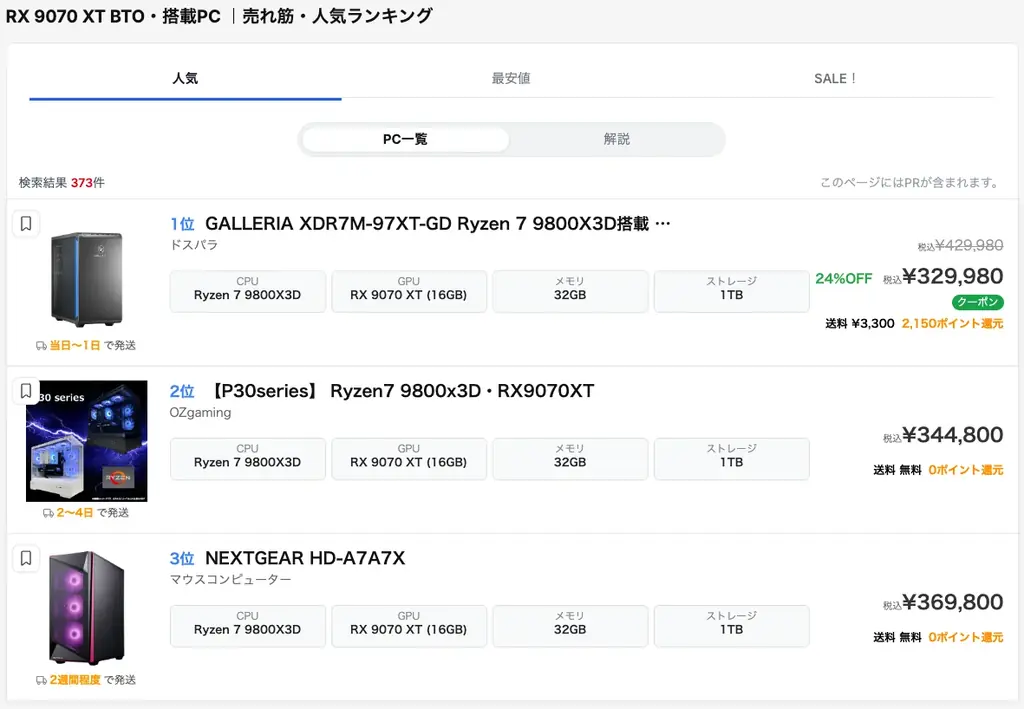Select the 解説 toggle option
Viewport: 1024px width, 709px height.
point(616,140)
